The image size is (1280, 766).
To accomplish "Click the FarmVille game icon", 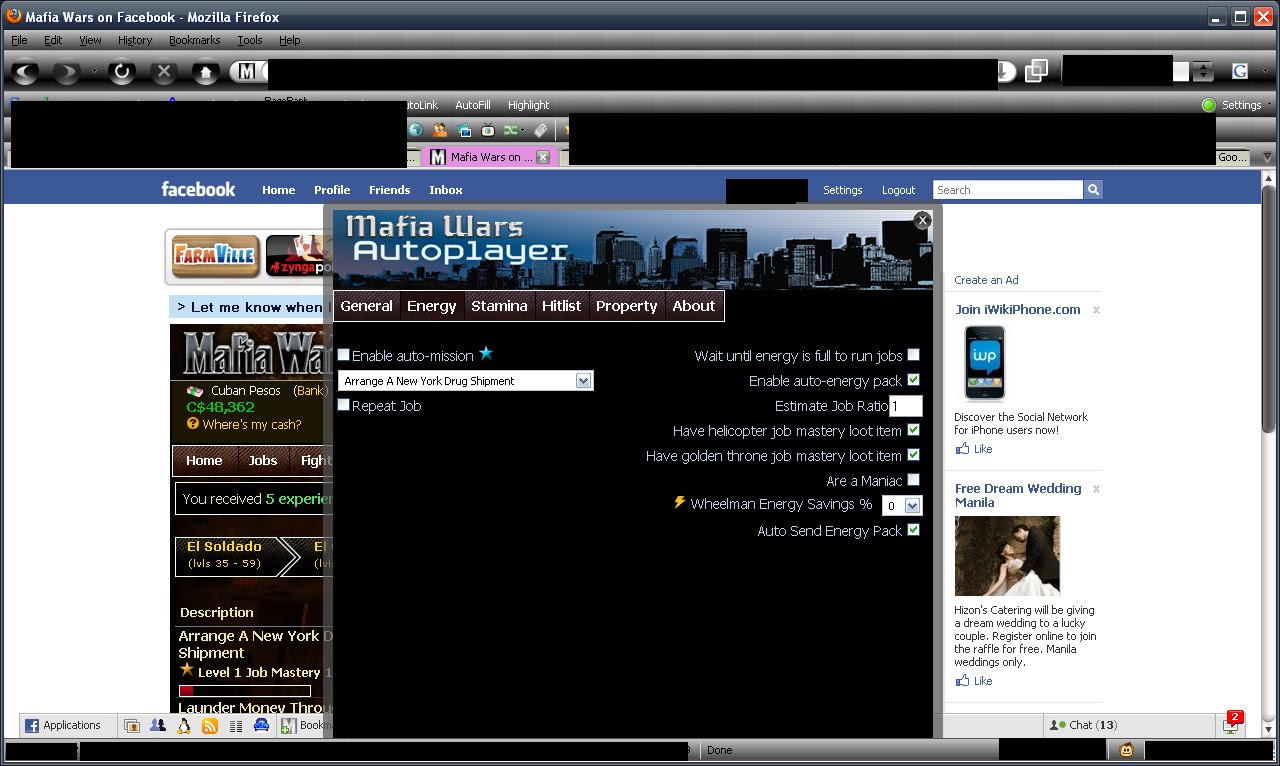I will pyautogui.click(x=216, y=256).
